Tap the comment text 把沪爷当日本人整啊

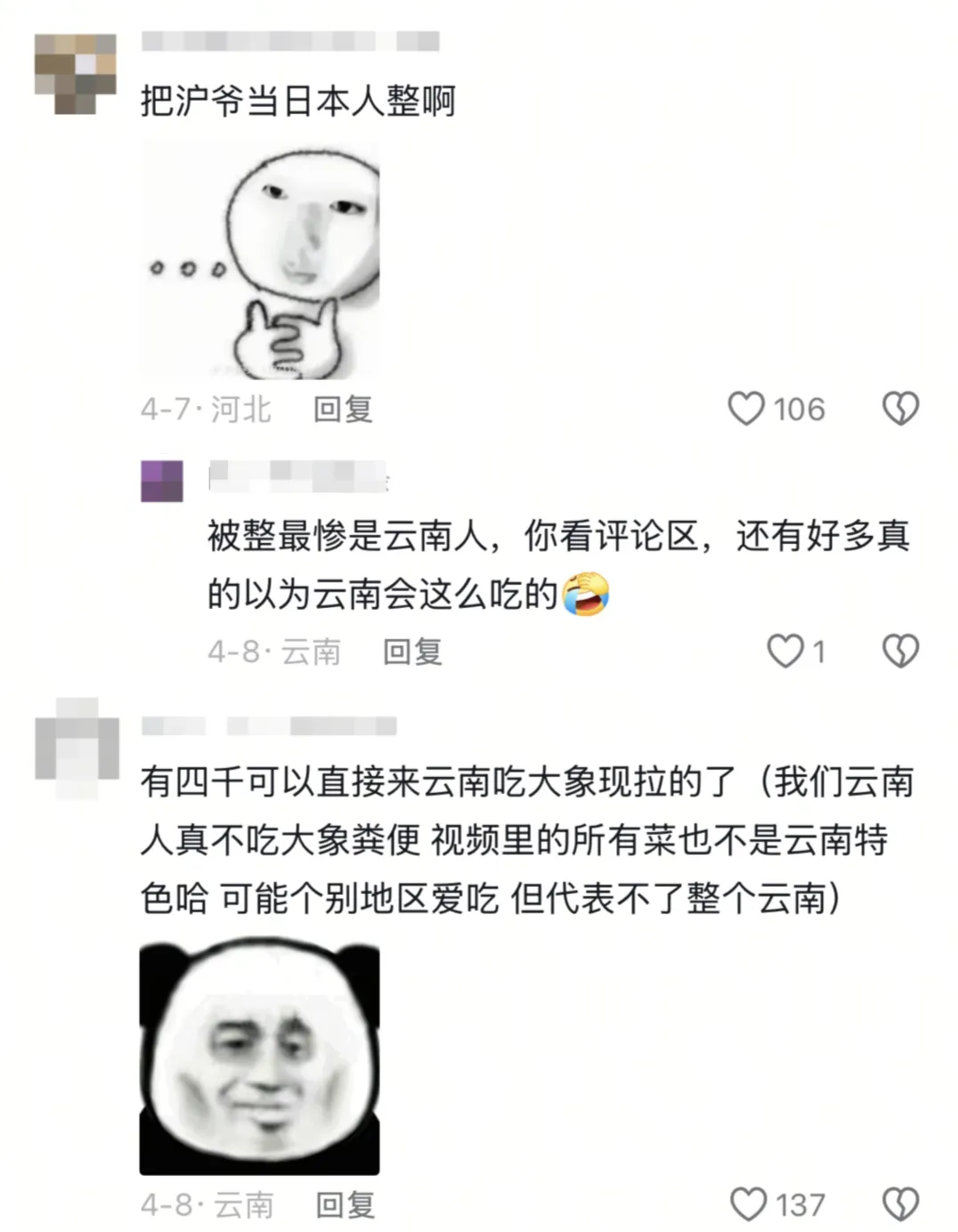click(x=297, y=101)
